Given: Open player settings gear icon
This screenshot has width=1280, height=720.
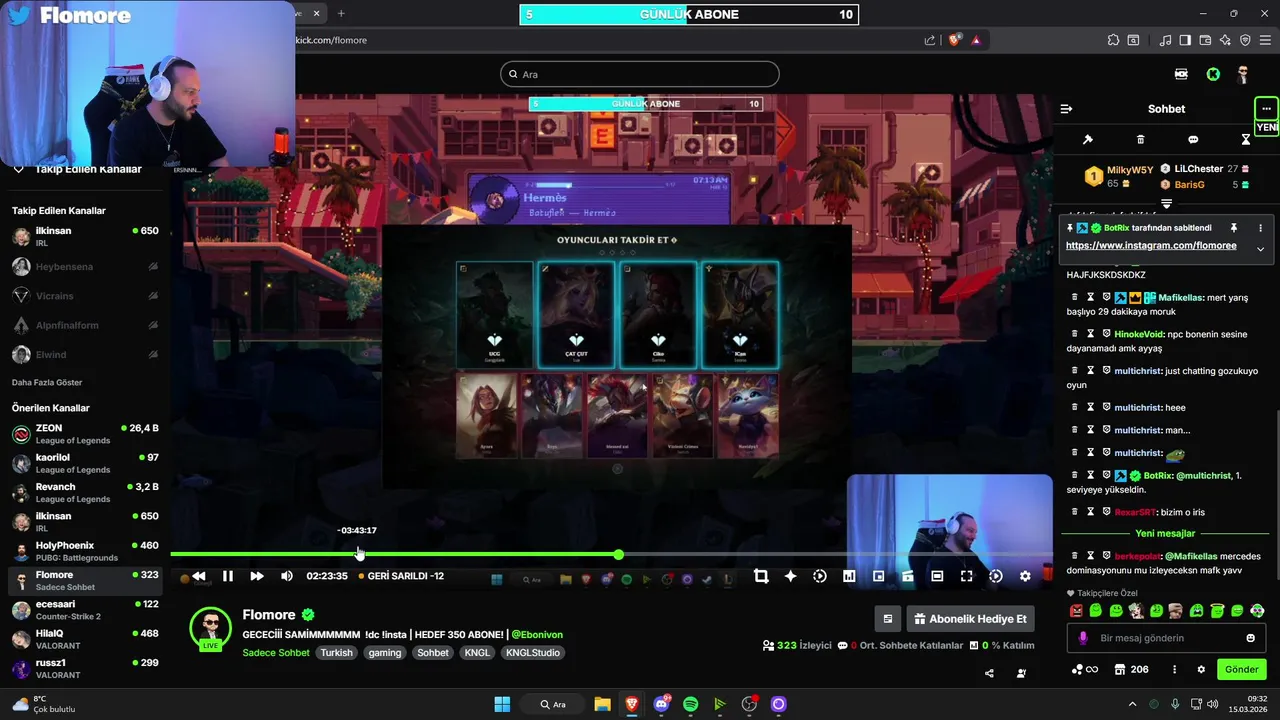Looking at the screenshot, I should pos(1025,576).
